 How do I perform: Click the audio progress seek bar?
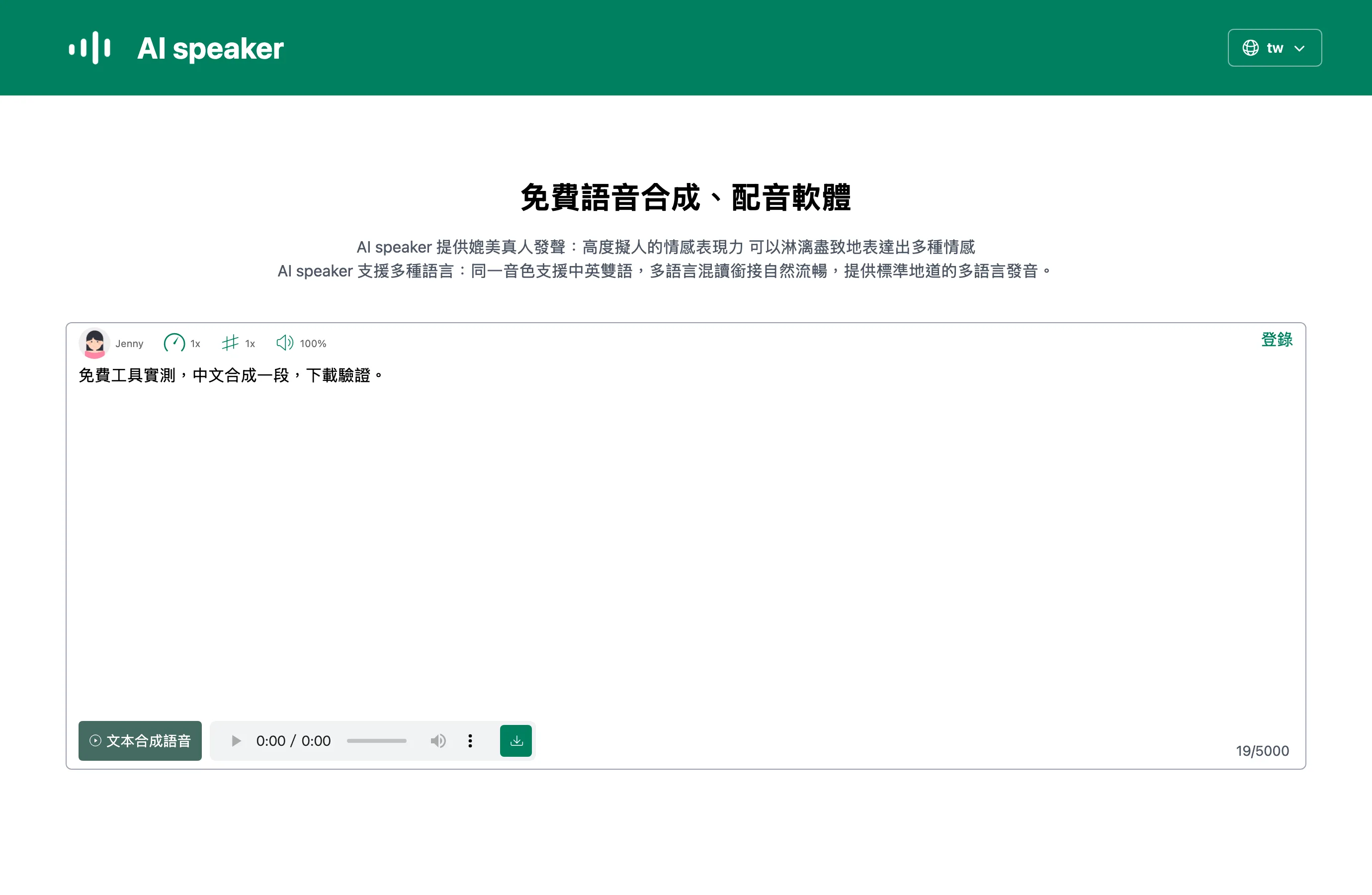click(376, 740)
